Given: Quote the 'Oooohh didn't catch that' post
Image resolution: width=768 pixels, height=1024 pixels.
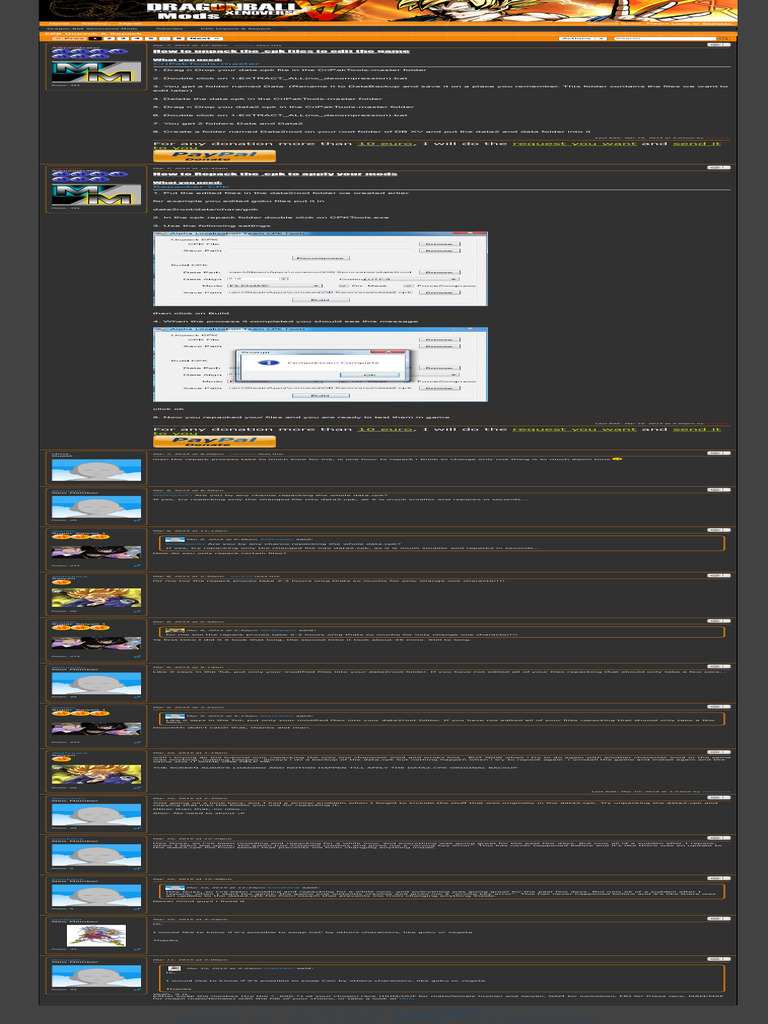Looking at the screenshot, I should [718, 707].
